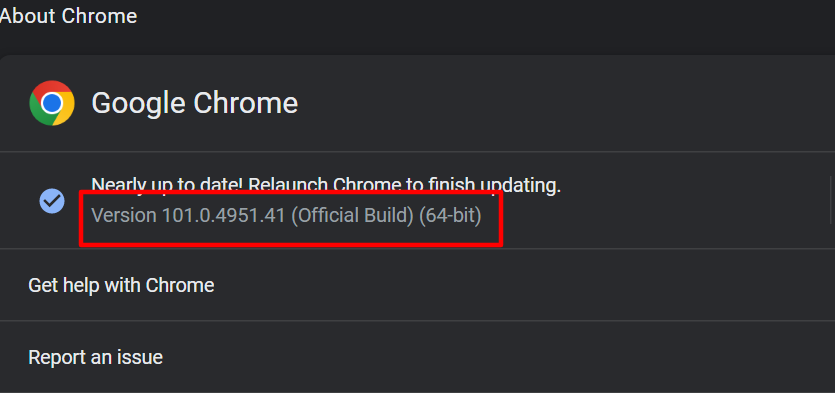Click the Google Chrome logo icon
The width and height of the screenshot is (835, 393).
pos(52,103)
